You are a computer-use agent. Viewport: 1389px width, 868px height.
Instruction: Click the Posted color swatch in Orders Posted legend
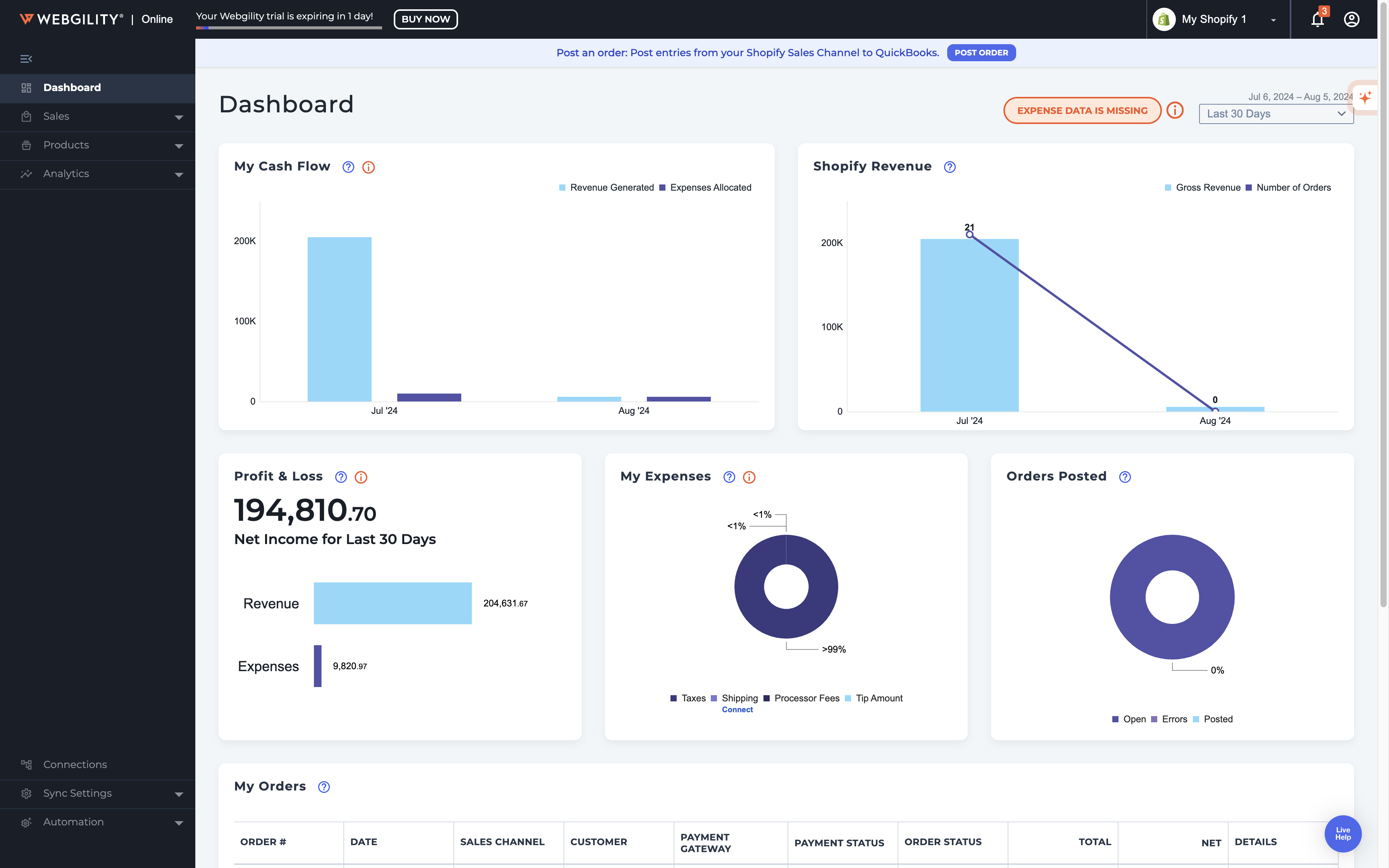[1196, 719]
